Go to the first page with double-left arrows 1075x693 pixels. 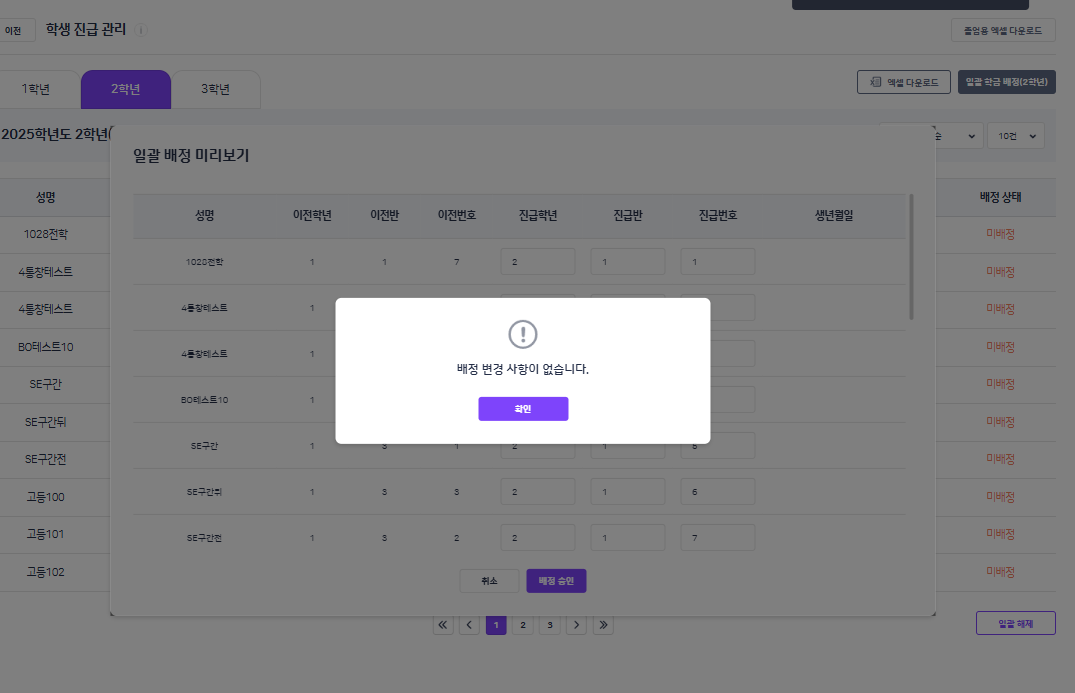443,625
